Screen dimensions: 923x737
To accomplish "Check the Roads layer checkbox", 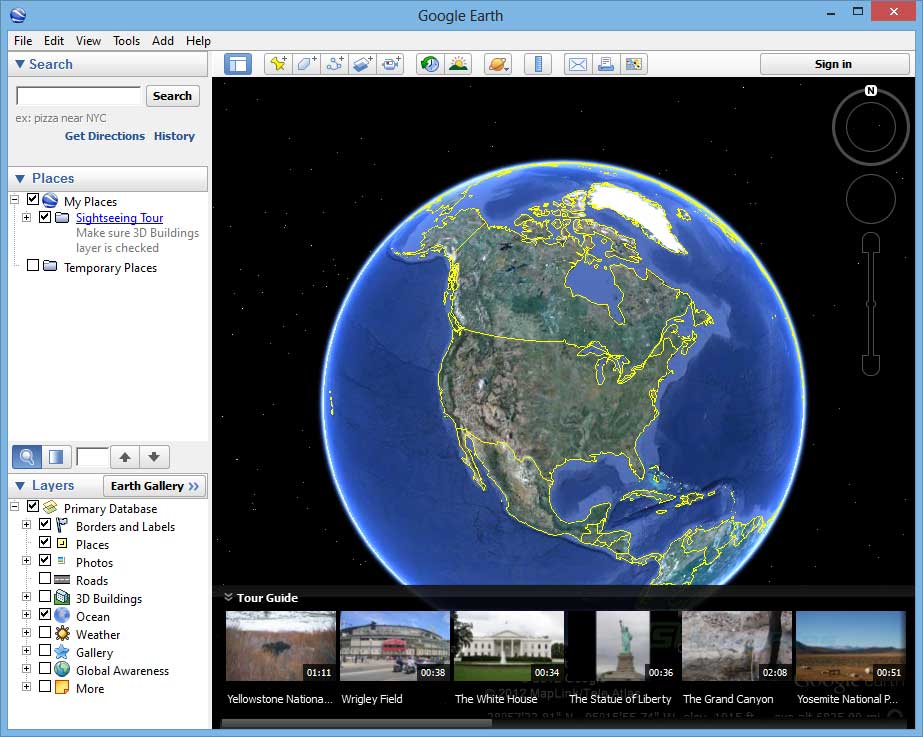I will coord(44,580).
